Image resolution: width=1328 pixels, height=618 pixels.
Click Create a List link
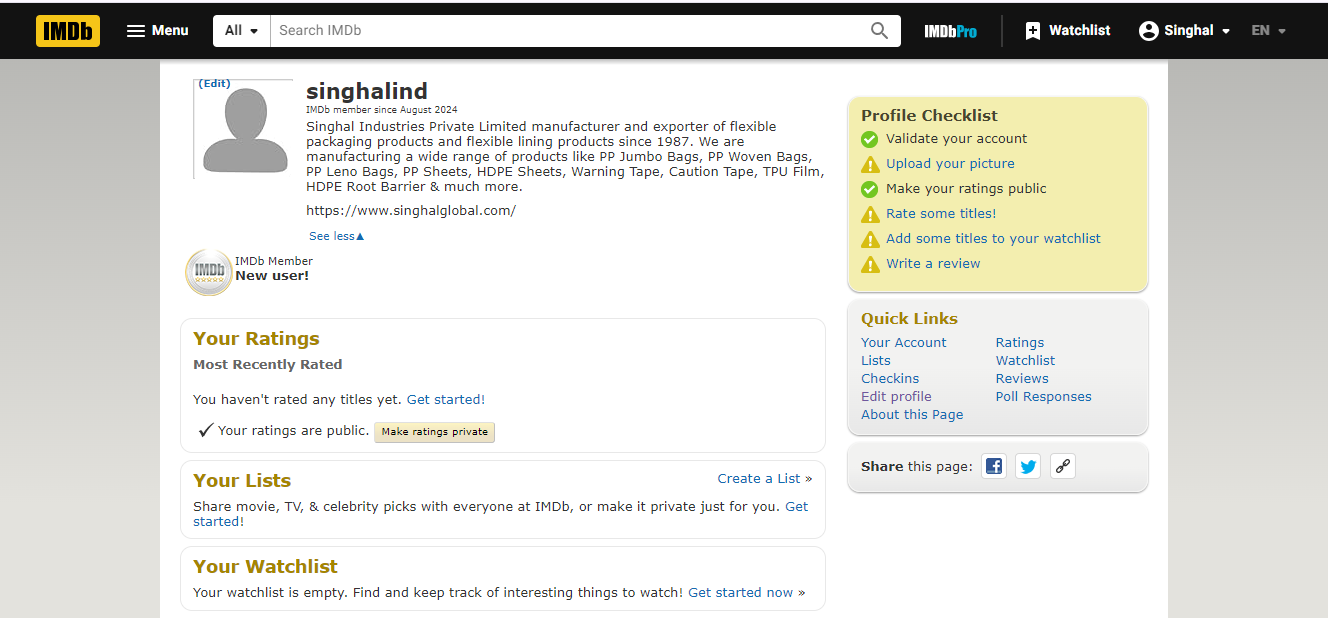click(759, 478)
